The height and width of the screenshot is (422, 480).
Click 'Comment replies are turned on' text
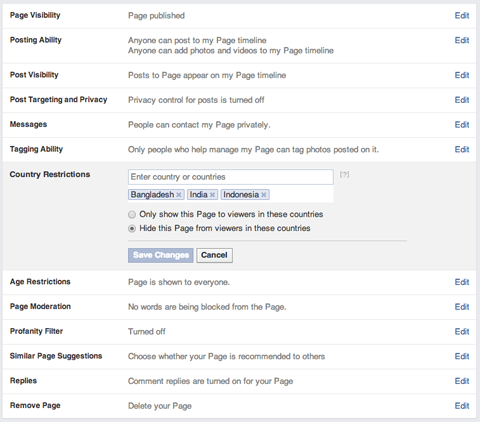pyautogui.click(x=211, y=381)
